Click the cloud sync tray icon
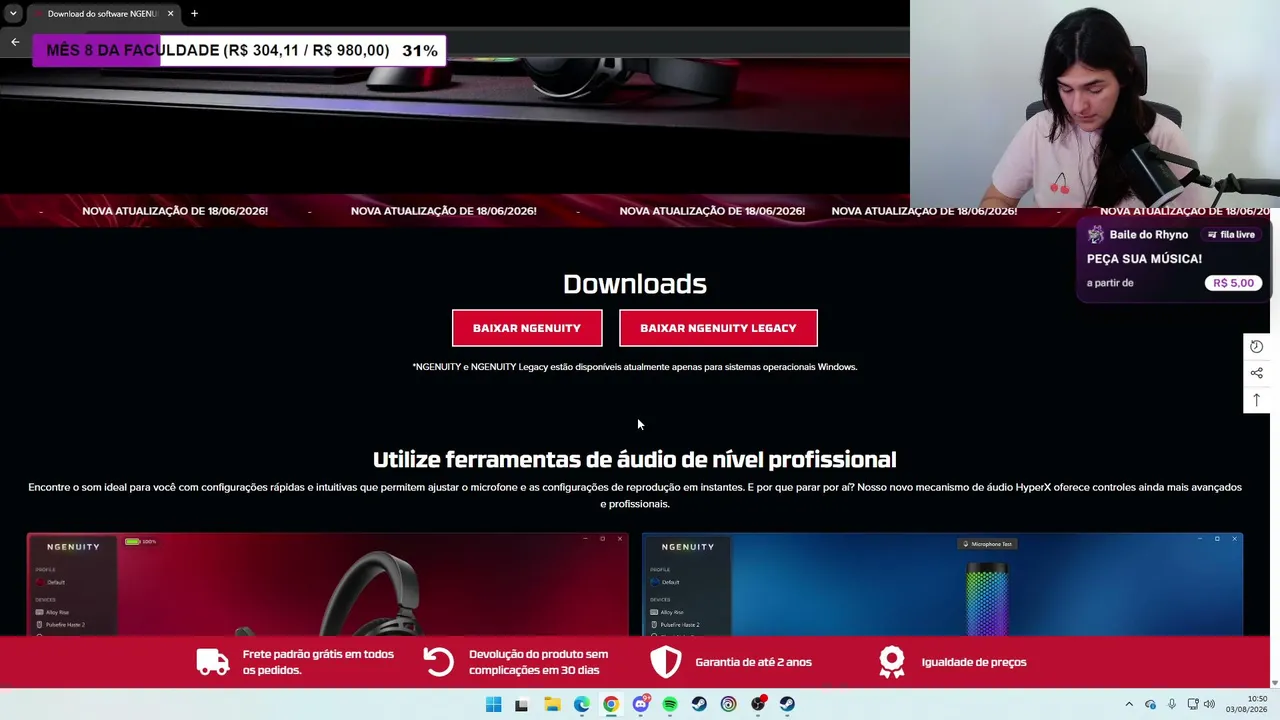Viewport: 1280px width, 720px height. pyautogui.click(x=1150, y=704)
